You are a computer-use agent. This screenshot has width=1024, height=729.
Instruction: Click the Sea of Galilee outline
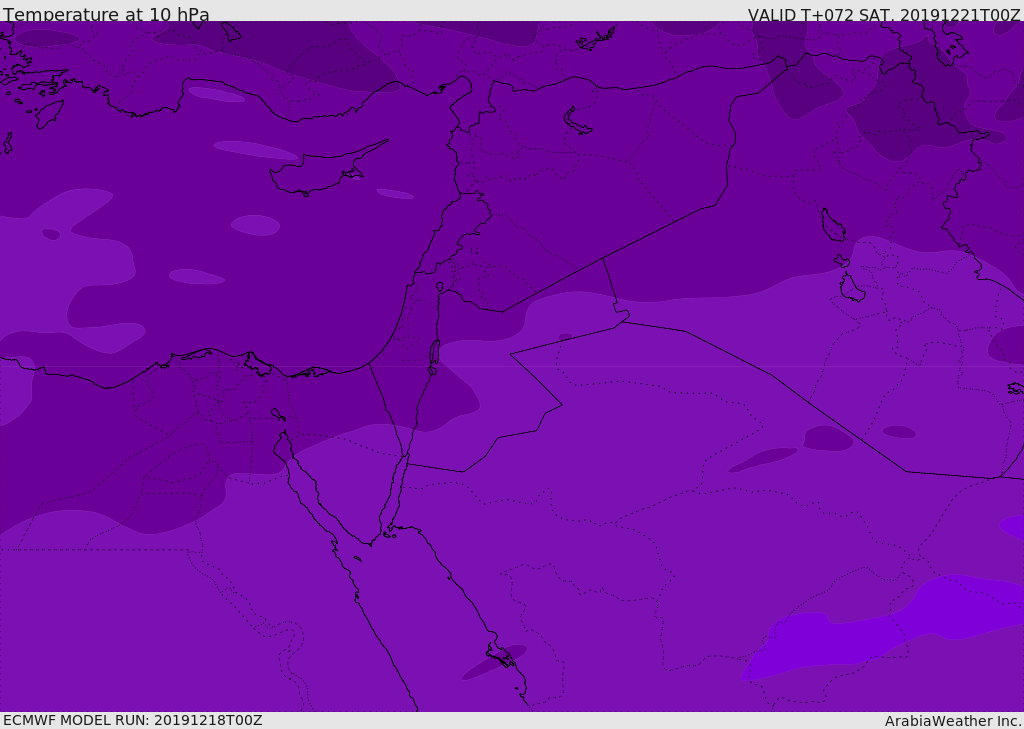point(440,287)
